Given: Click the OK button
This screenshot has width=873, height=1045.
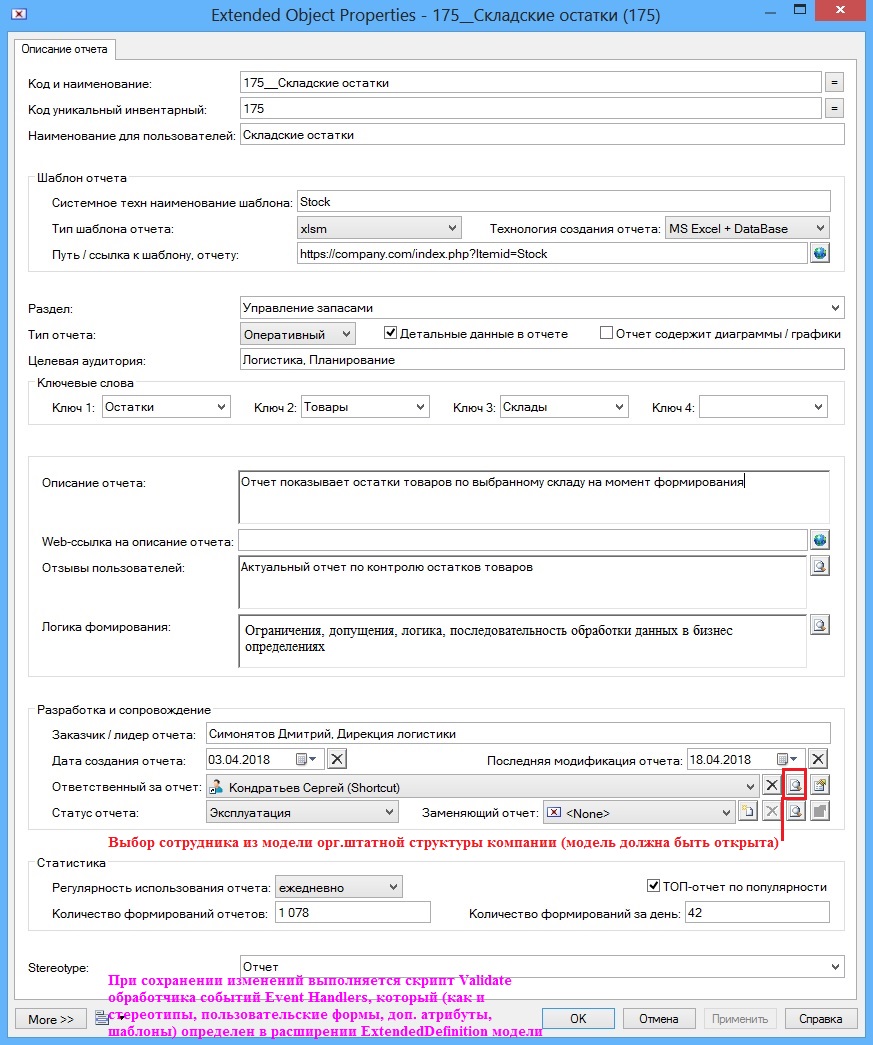Looking at the screenshot, I should coord(578,1018).
